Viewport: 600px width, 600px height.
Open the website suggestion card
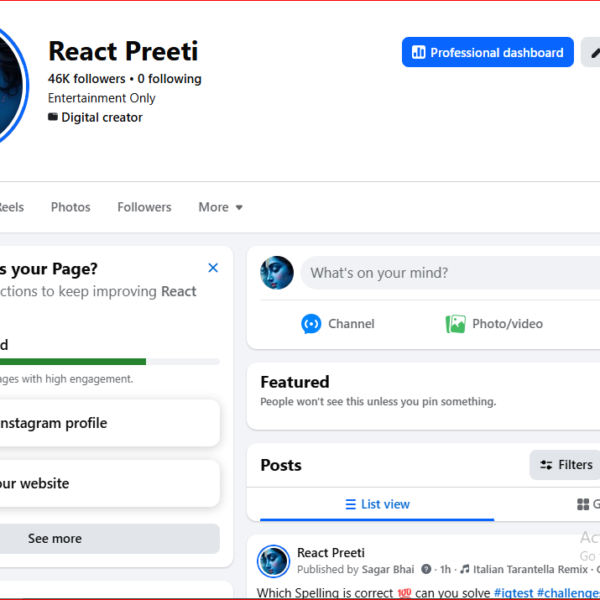(109, 483)
